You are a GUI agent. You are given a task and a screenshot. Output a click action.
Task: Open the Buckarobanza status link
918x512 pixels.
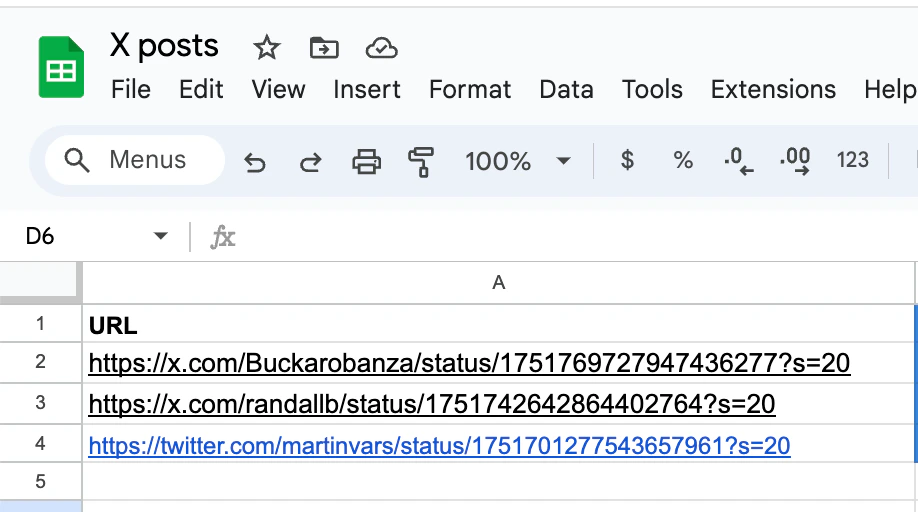469,363
